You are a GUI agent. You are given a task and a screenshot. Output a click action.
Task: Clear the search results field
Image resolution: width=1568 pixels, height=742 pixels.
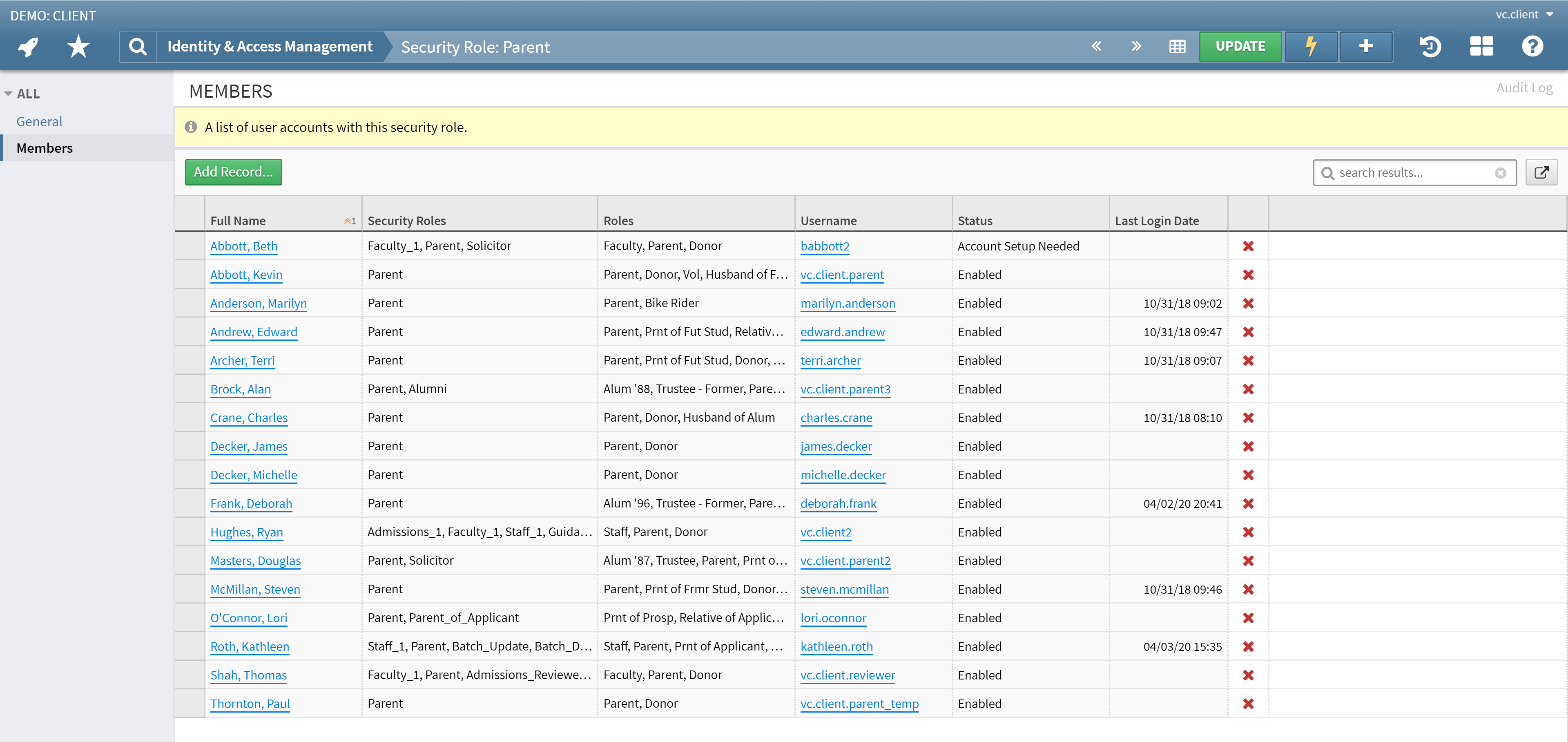point(1501,173)
